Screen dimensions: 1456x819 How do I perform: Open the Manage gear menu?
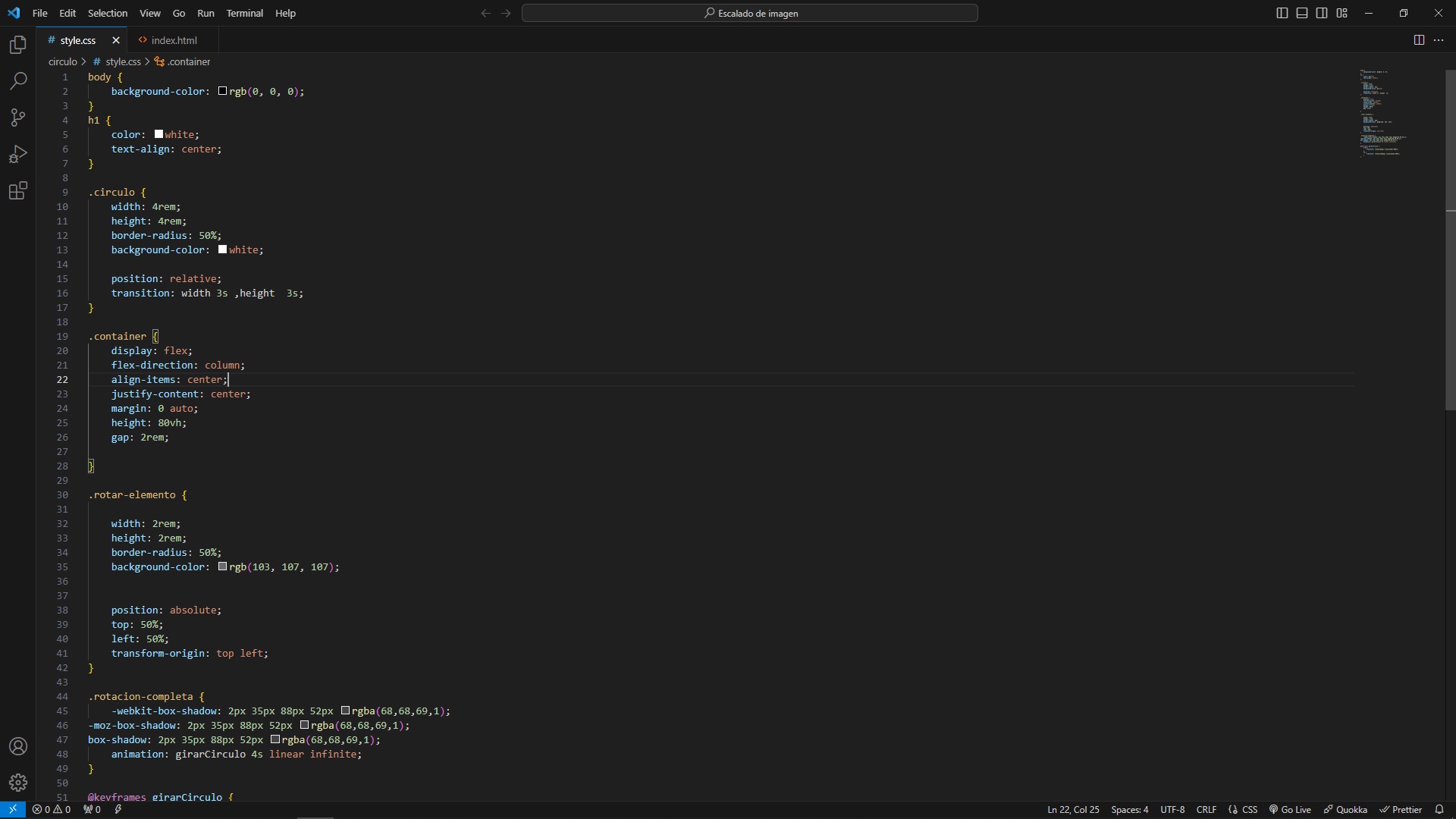18,783
